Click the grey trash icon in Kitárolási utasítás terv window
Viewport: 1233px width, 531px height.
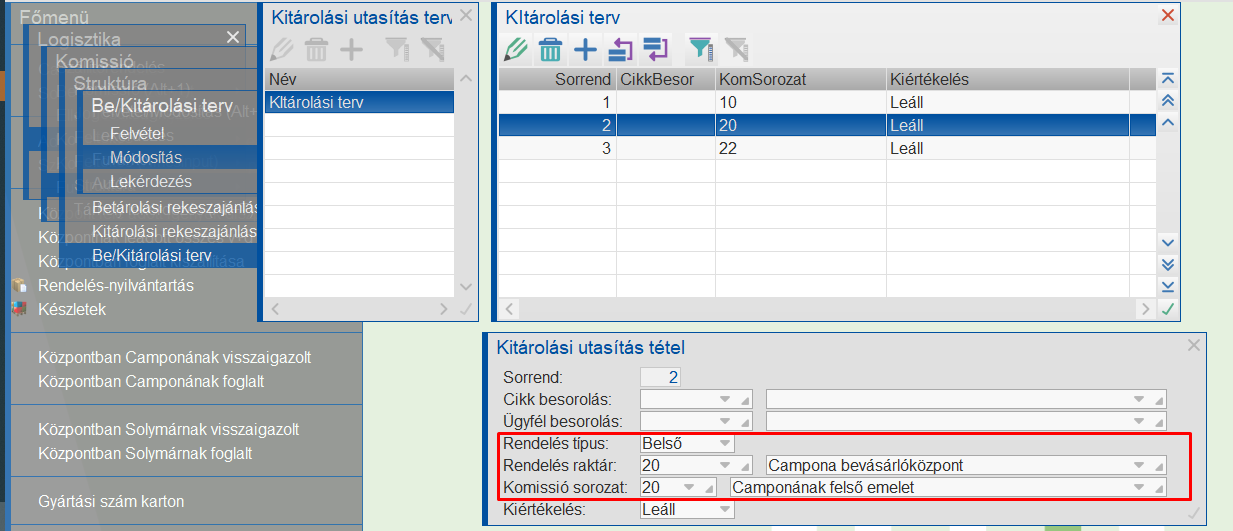(x=316, y=48)
